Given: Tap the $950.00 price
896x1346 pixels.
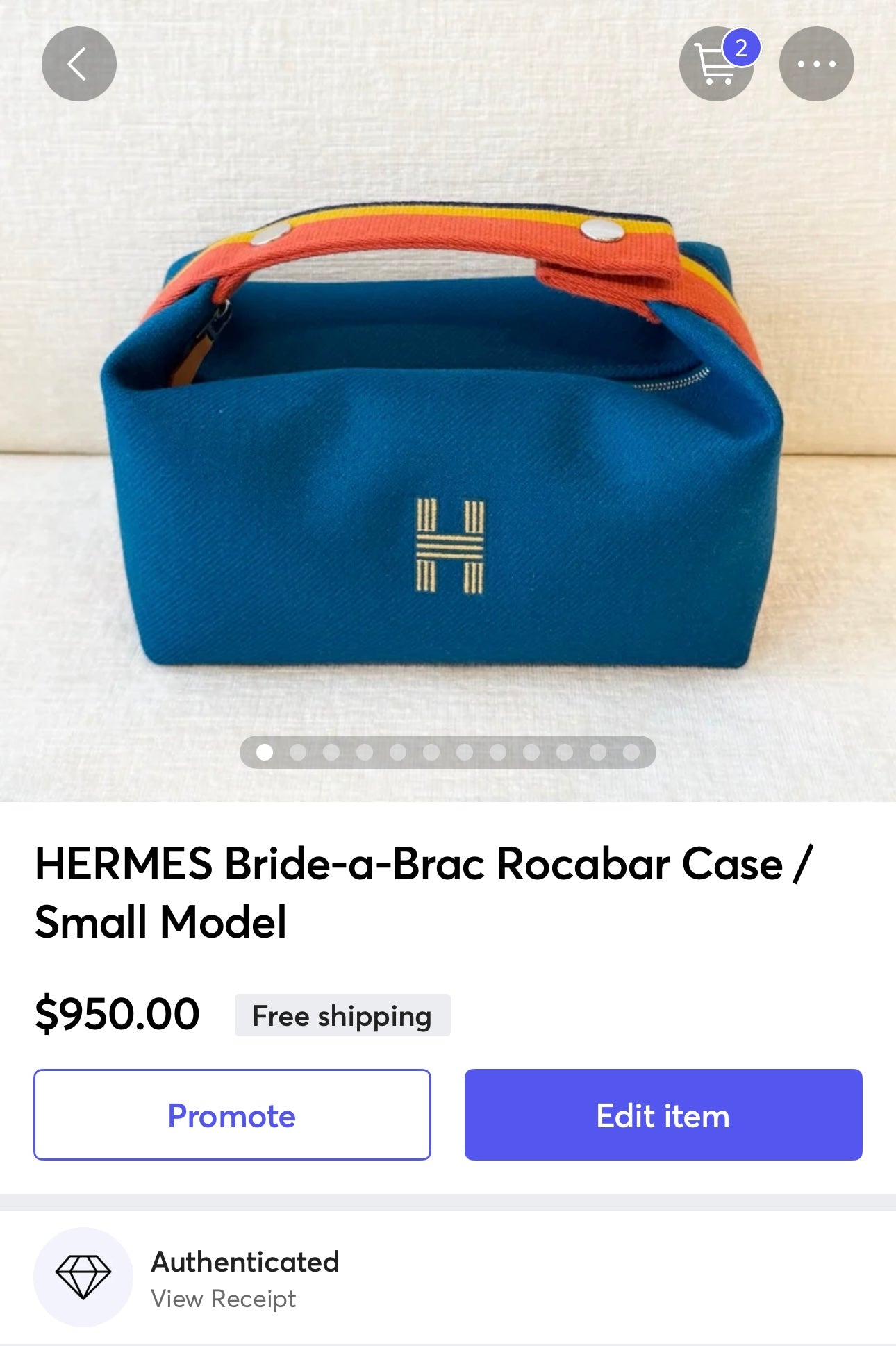Looking at the screenshot, I should point(117,1014).
